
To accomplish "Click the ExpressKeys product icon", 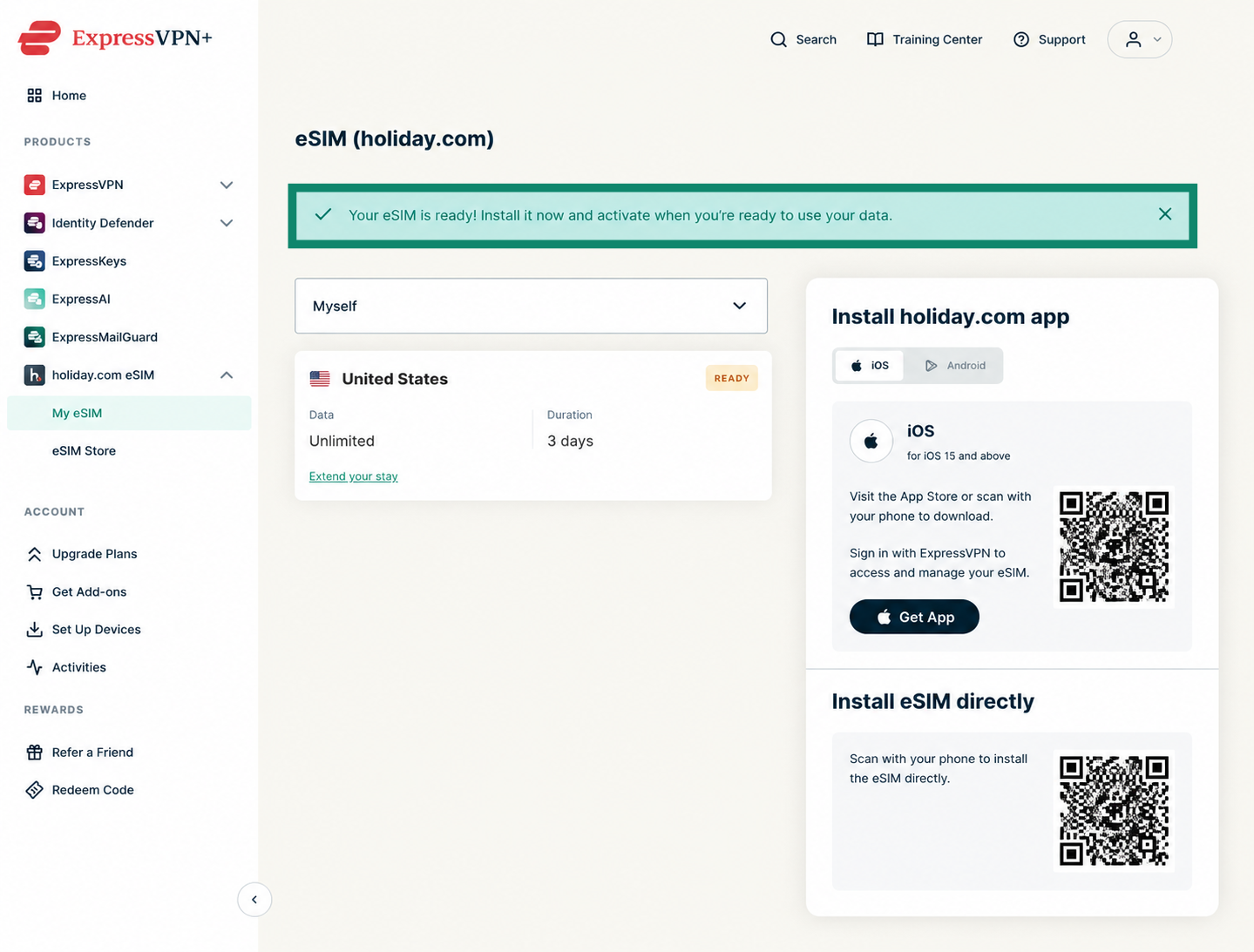I will click(x=34, y=260).
